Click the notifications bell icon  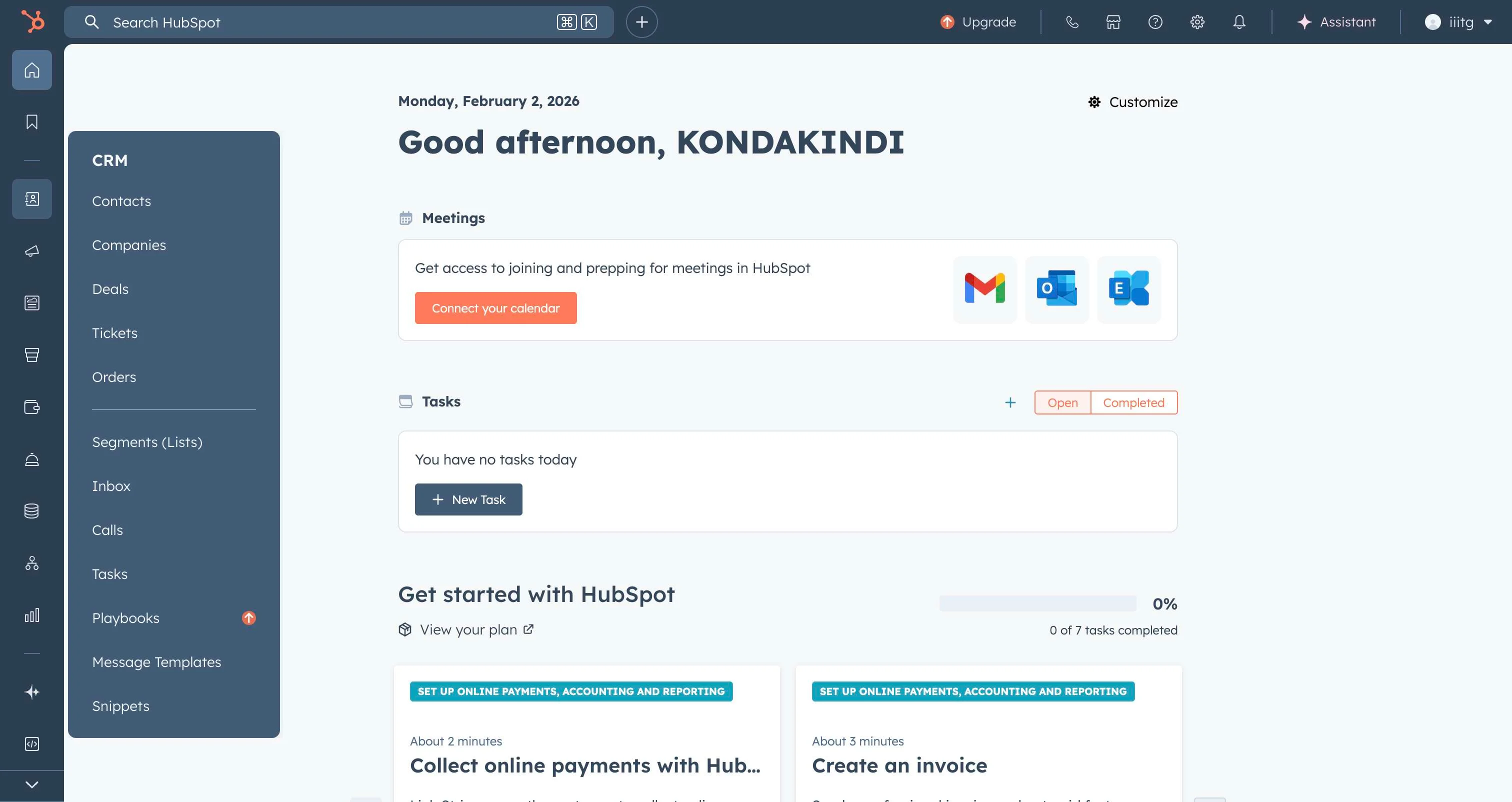pos(1238,22)
